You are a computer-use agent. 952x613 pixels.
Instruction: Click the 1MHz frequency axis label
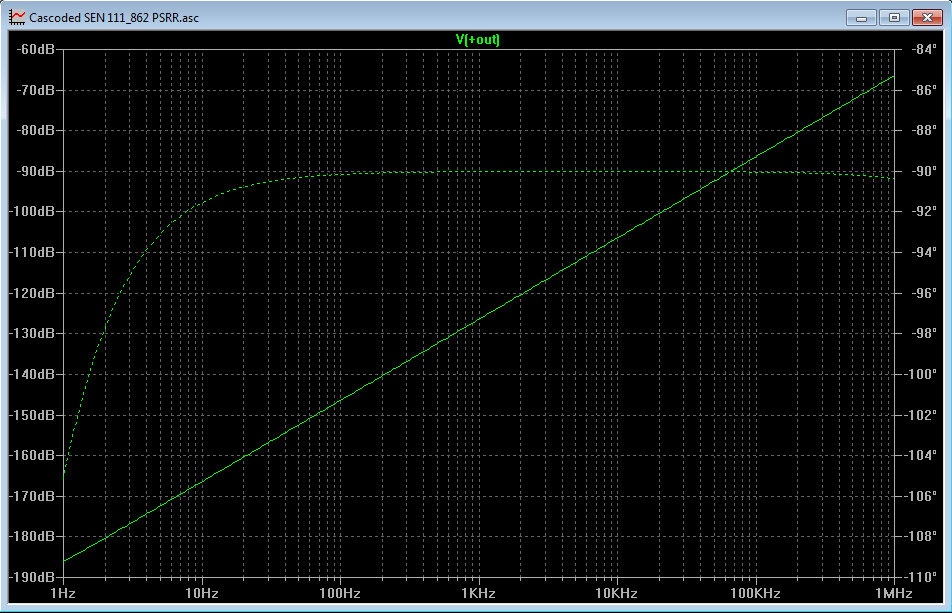tap(894, 594)
